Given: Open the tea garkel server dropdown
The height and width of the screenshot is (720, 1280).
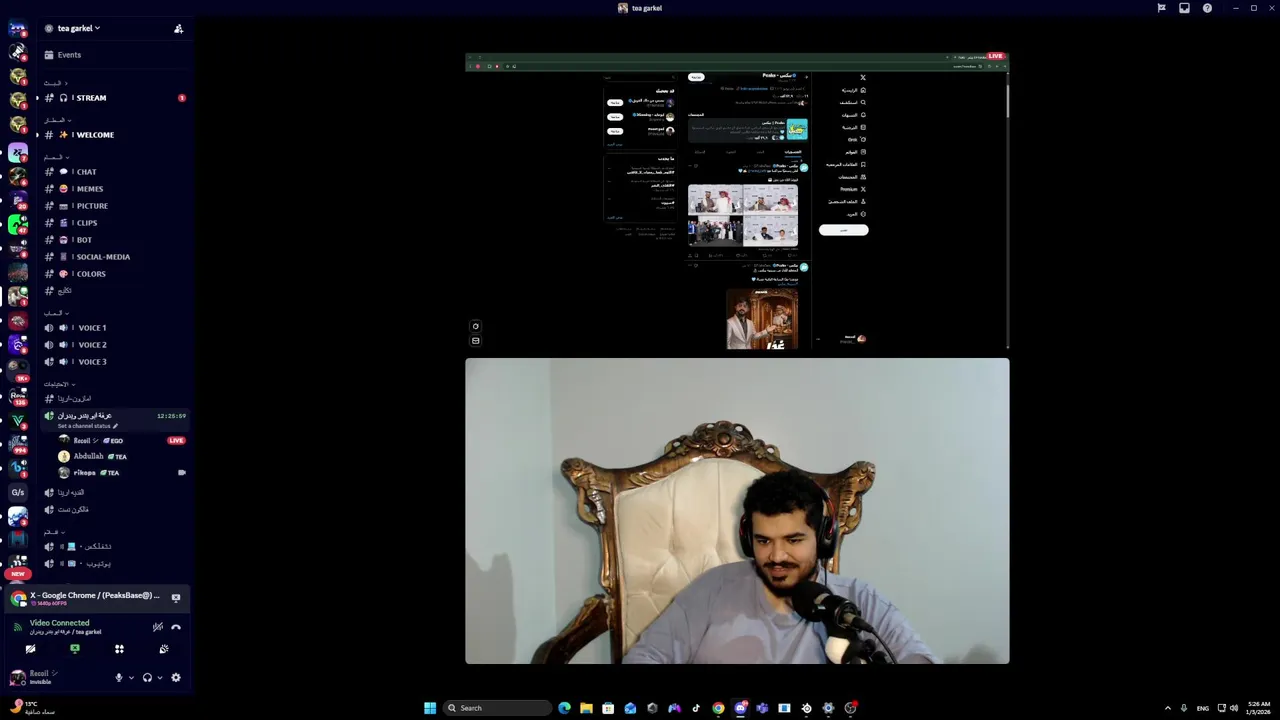Looking at the screenshot, I should point(78,28).
